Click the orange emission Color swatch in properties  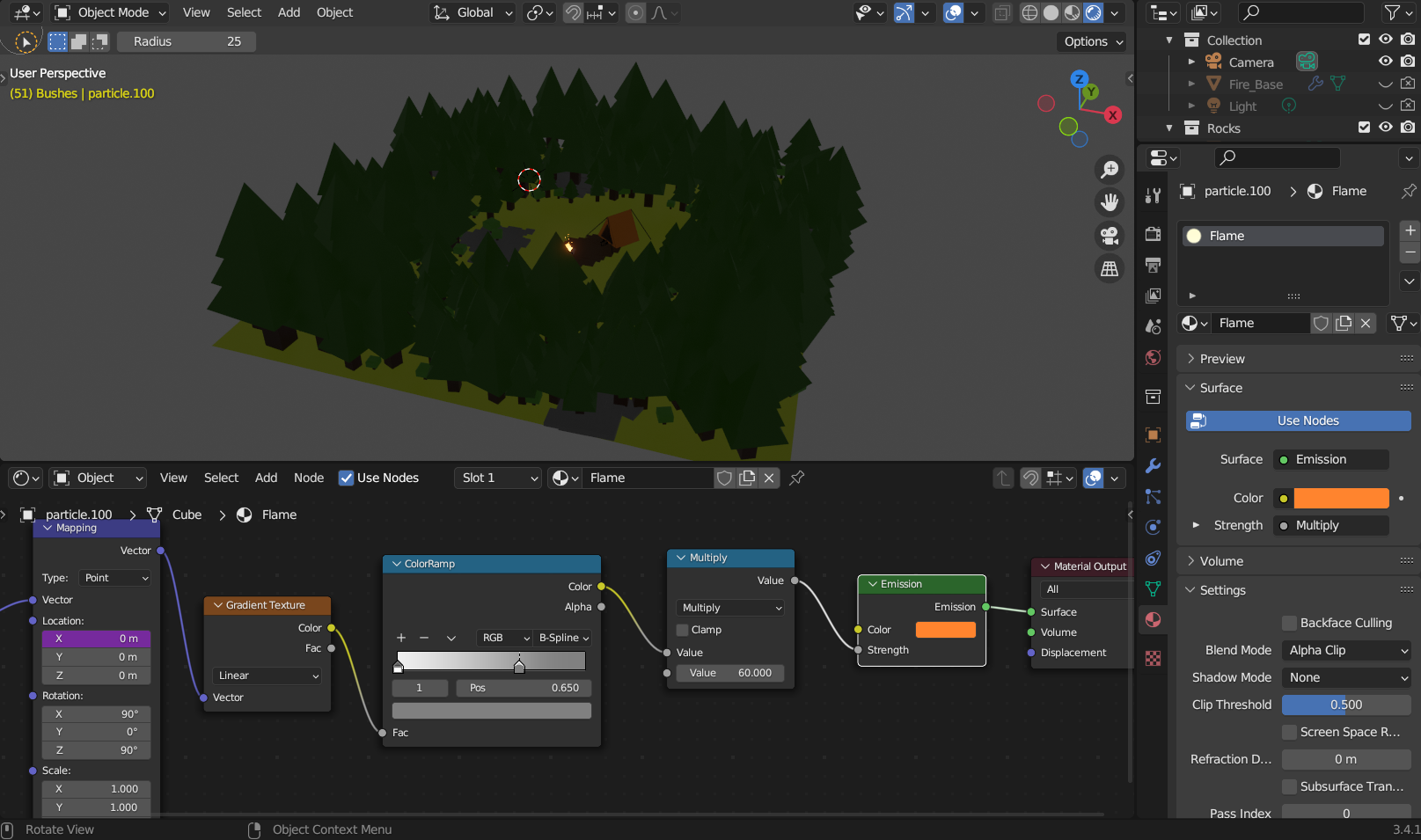[x=1341, y=498]
